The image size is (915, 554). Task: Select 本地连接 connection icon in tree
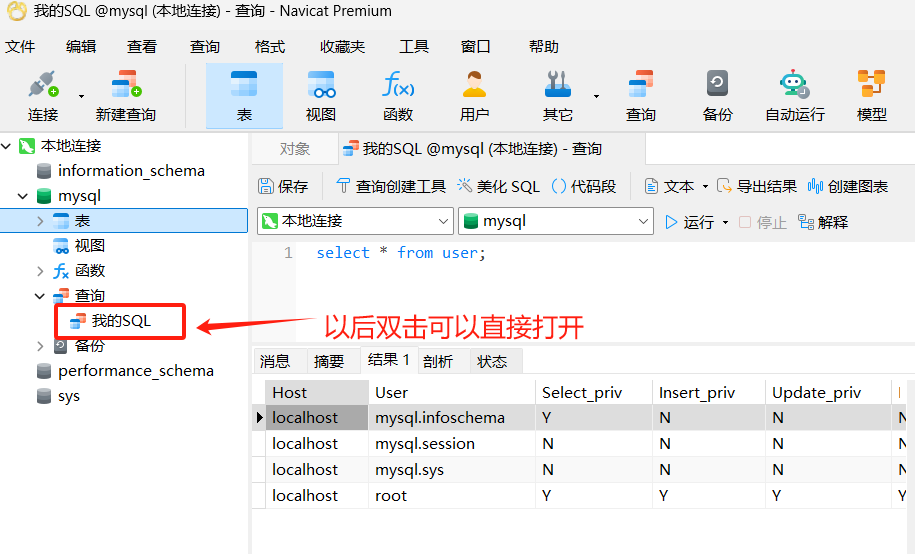(x=27, y=146)
